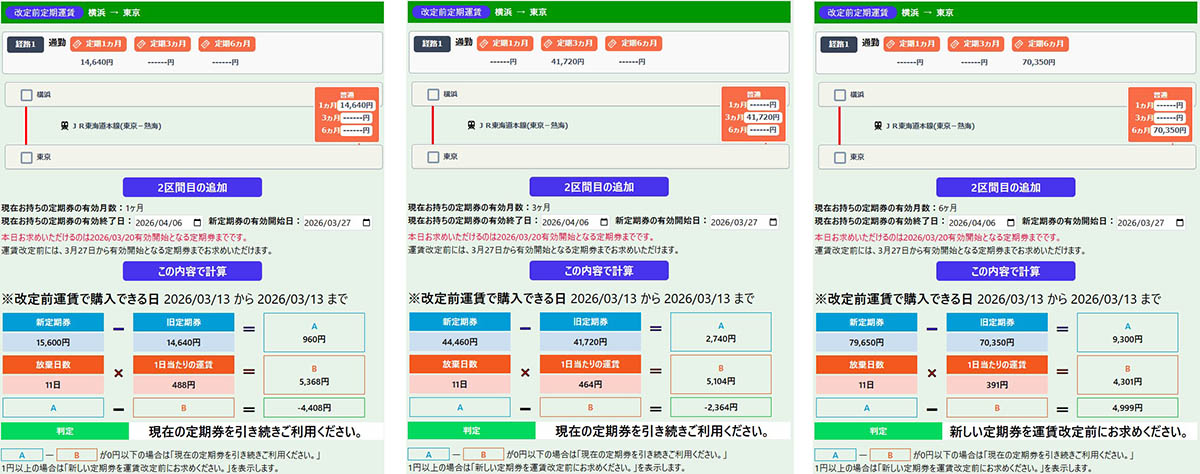Select 経路1 label in the 14,640円 panel
1200x474 pixels.
click(x=25, y=45)
